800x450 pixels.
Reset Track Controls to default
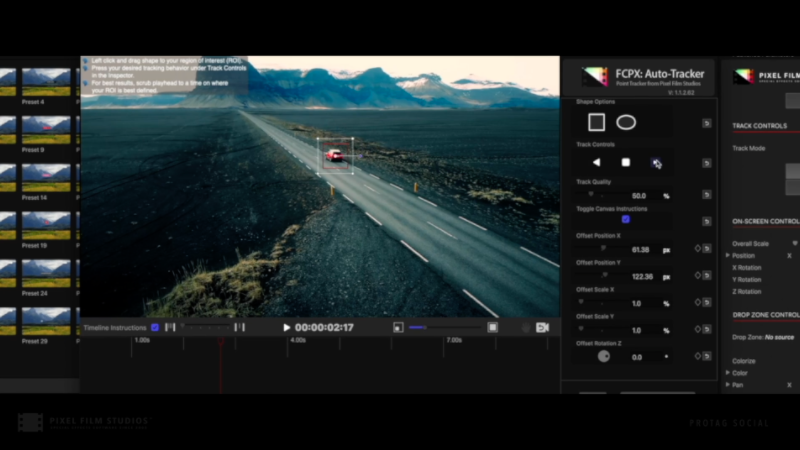click(707, 163)
